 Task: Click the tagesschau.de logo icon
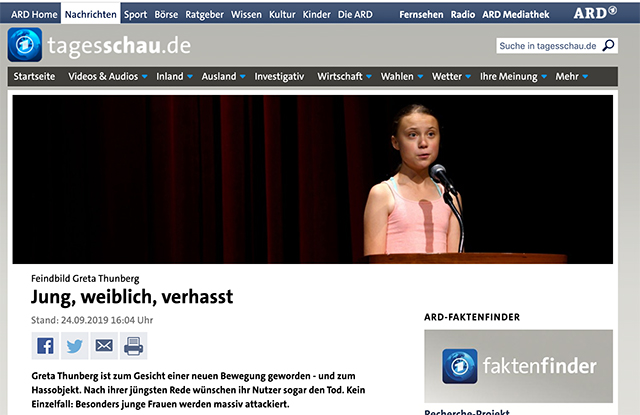click(x=24, y=45)
